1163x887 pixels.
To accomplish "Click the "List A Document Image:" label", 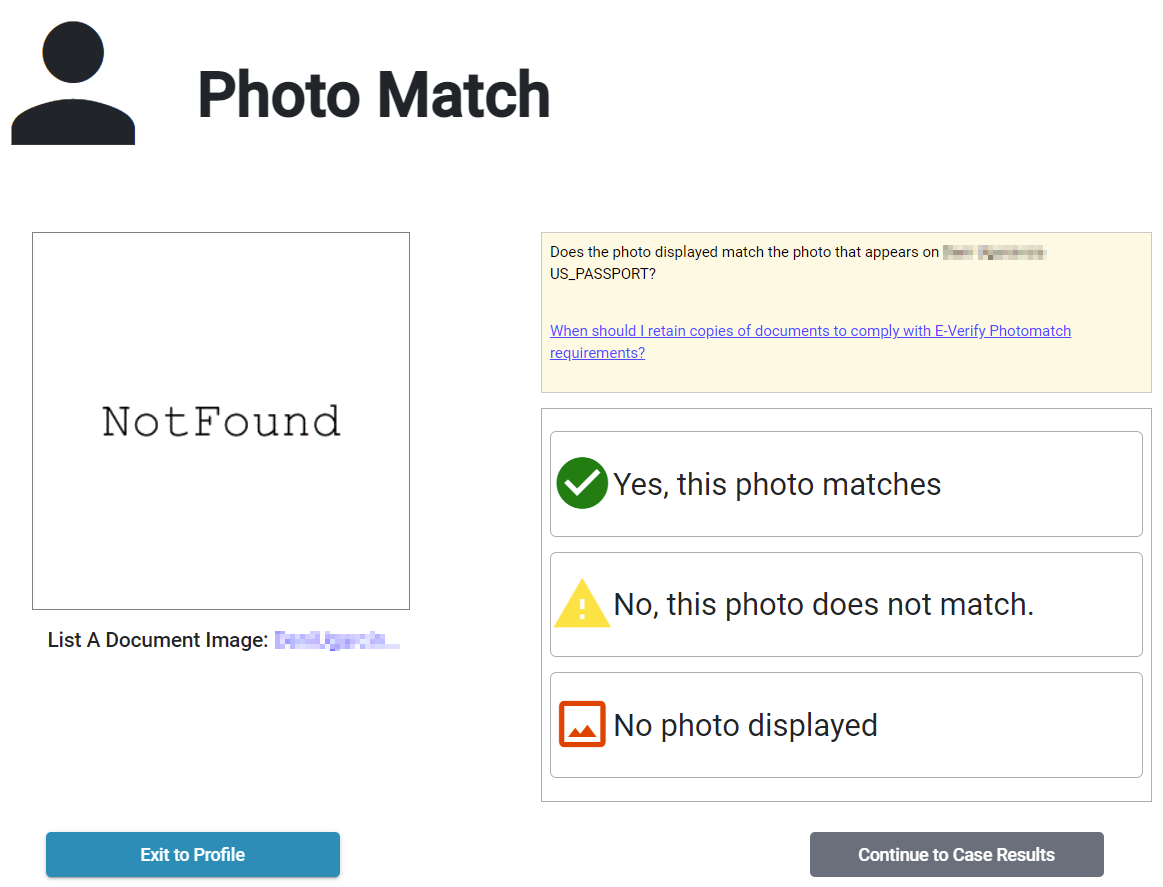I will (x=158, y=640).
